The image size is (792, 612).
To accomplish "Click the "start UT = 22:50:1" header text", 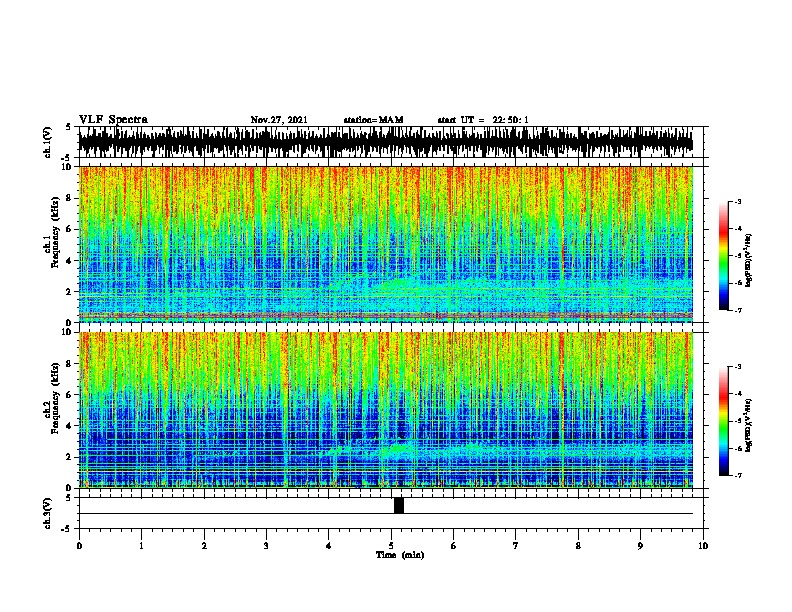I will point(483,120).
